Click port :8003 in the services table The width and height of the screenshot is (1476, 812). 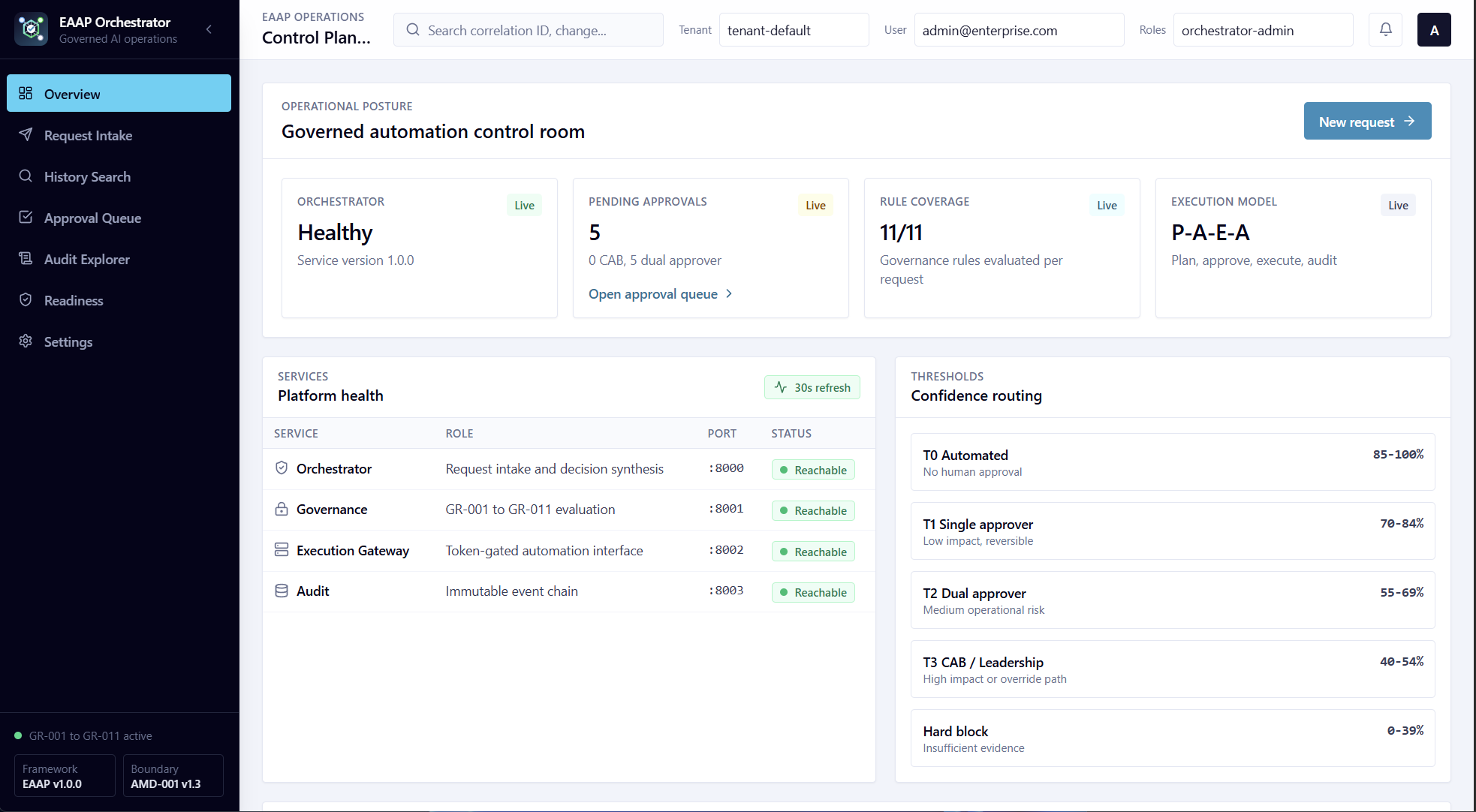pos(726,591)
